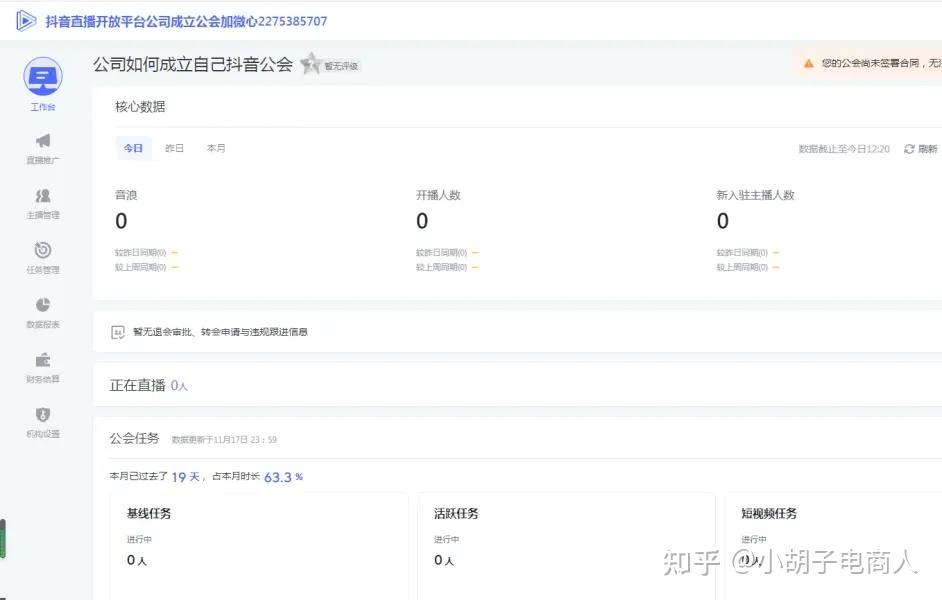
Task: Click the notice message icon beside 暂无退会审批
Action: click(118, 332)
